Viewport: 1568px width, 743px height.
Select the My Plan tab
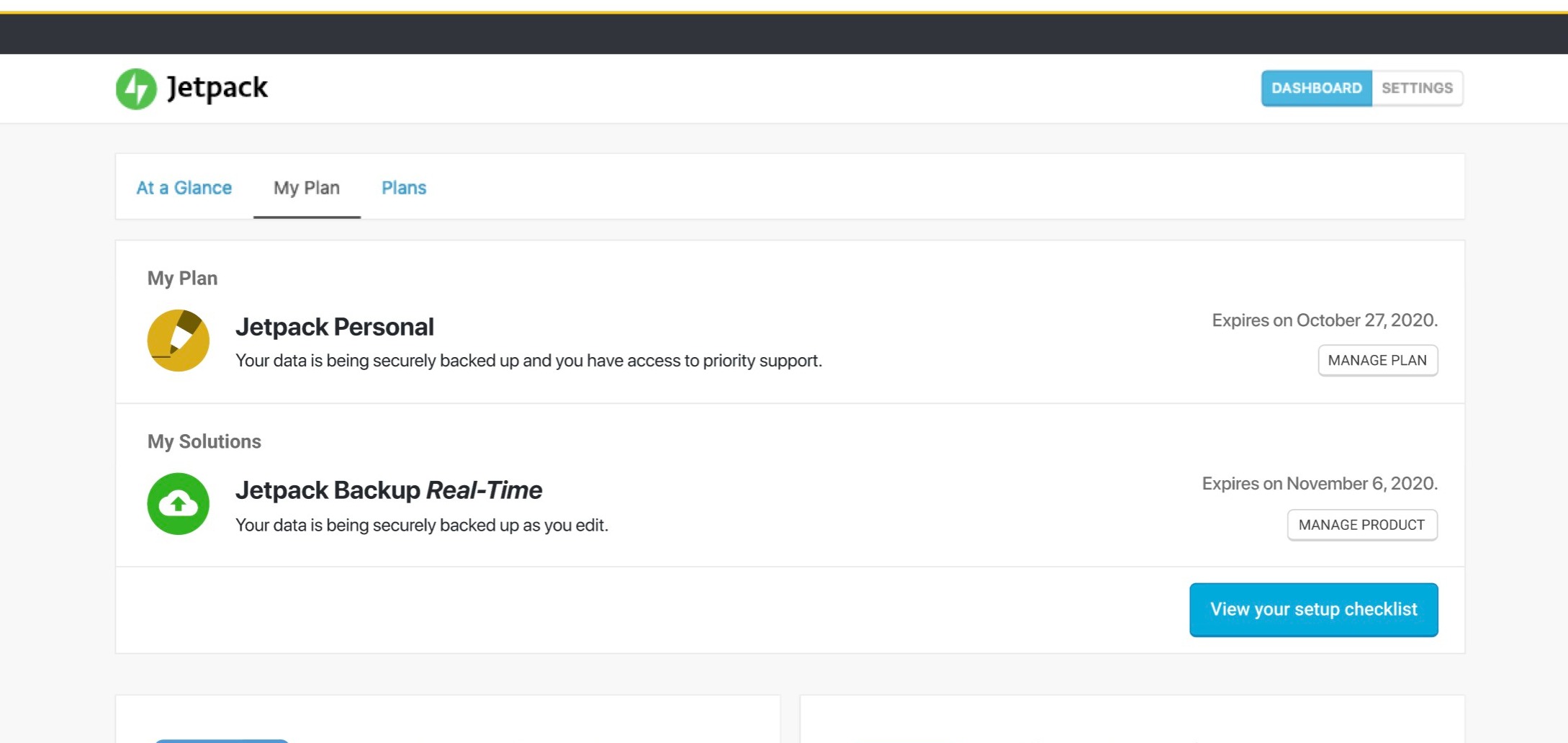pyautogui.click(x=307, y=188)
